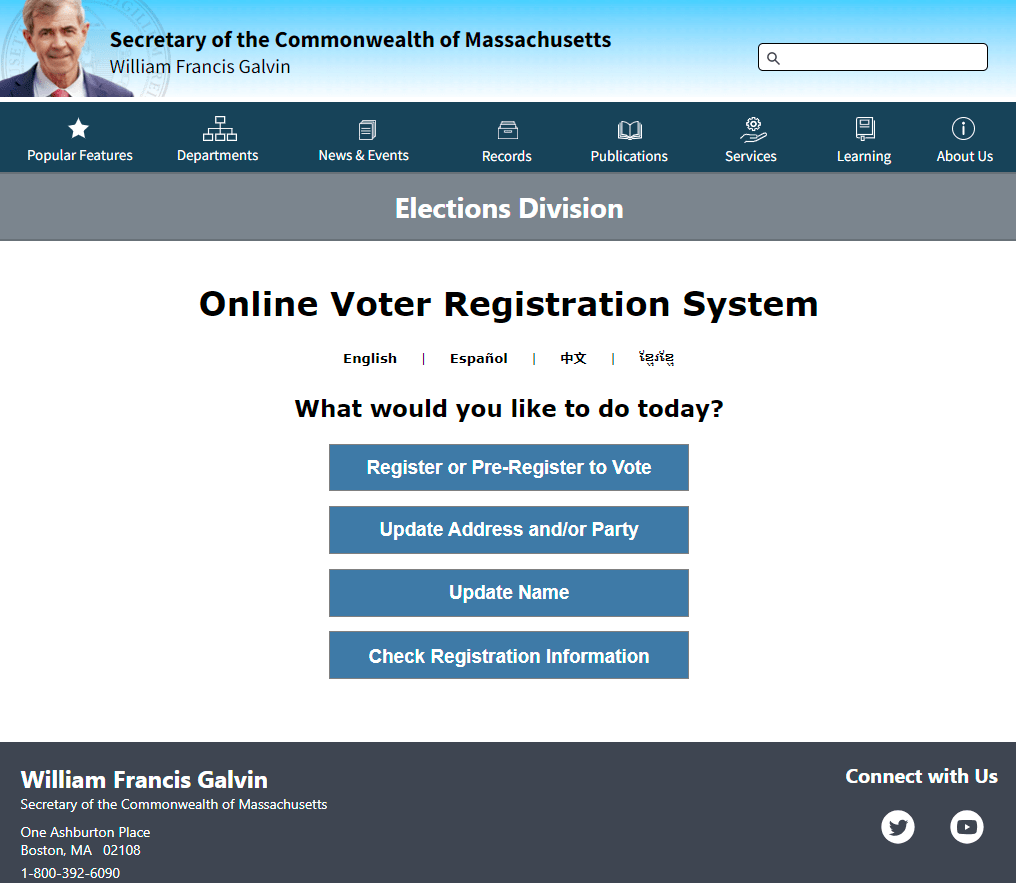Select the Update Name button

(509, 593)
